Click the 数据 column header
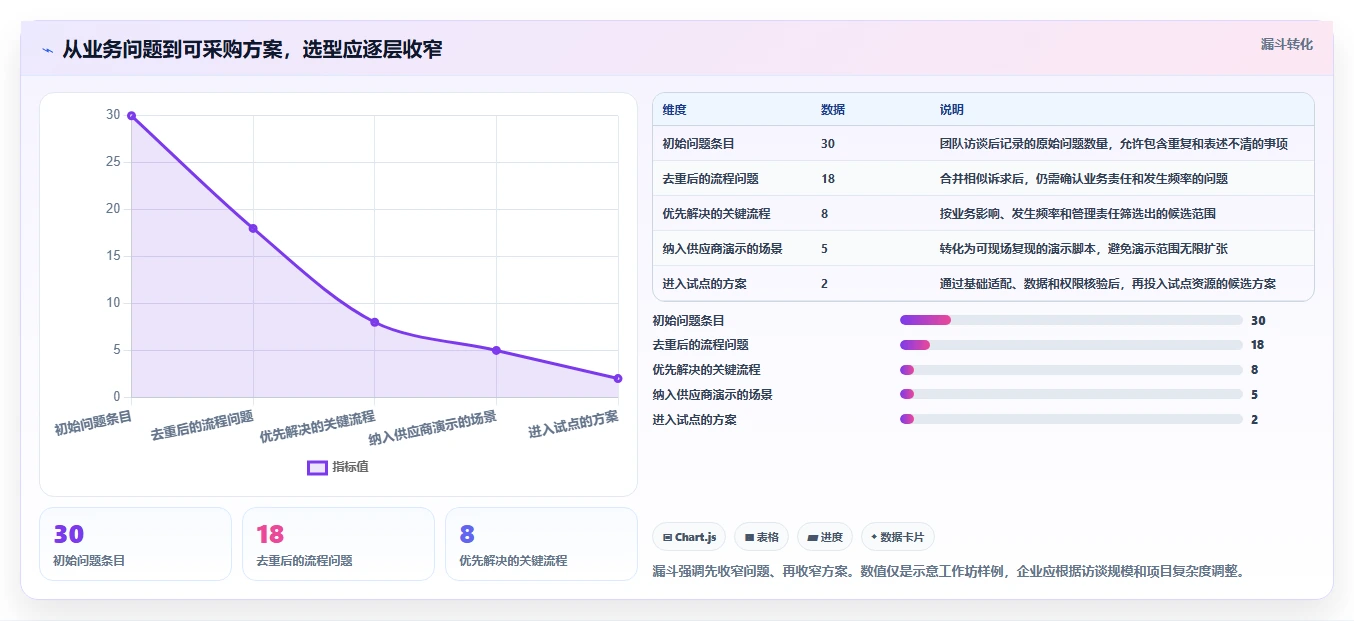This screenshot has width=1354, height=621. tap(833, 110)
